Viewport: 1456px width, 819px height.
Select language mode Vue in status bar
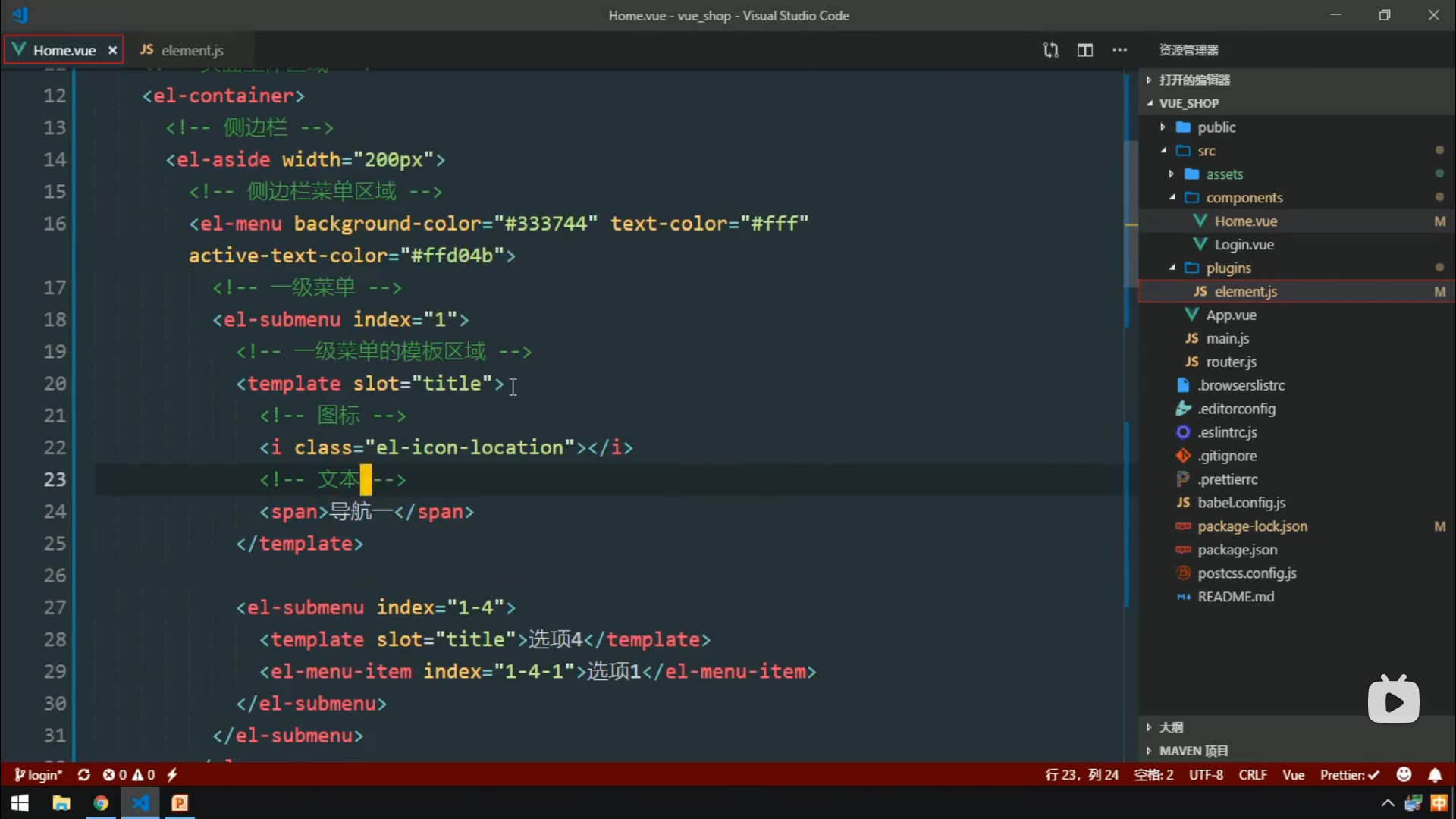(1293, 775)
